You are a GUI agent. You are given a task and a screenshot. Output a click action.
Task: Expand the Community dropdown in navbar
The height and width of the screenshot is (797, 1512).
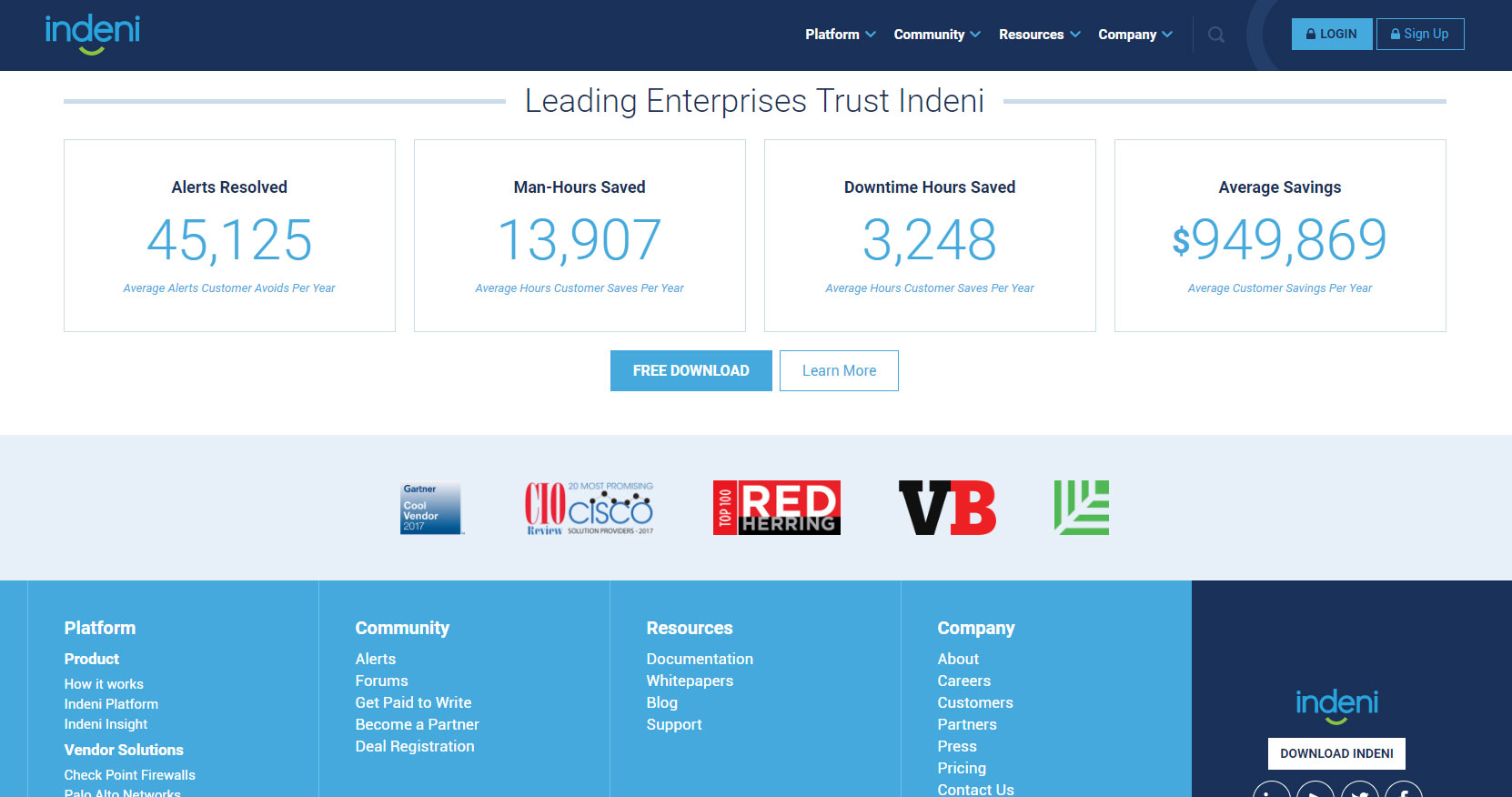pyautogui.click(x=936, y=35)
